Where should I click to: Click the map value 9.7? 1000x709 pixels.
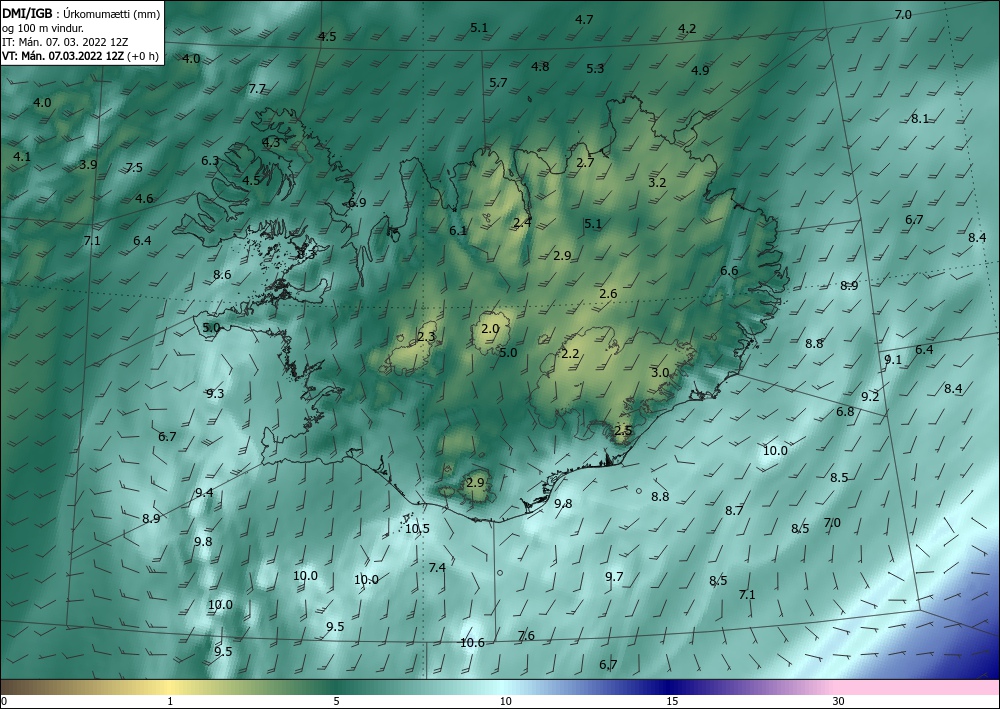(614, 577)
